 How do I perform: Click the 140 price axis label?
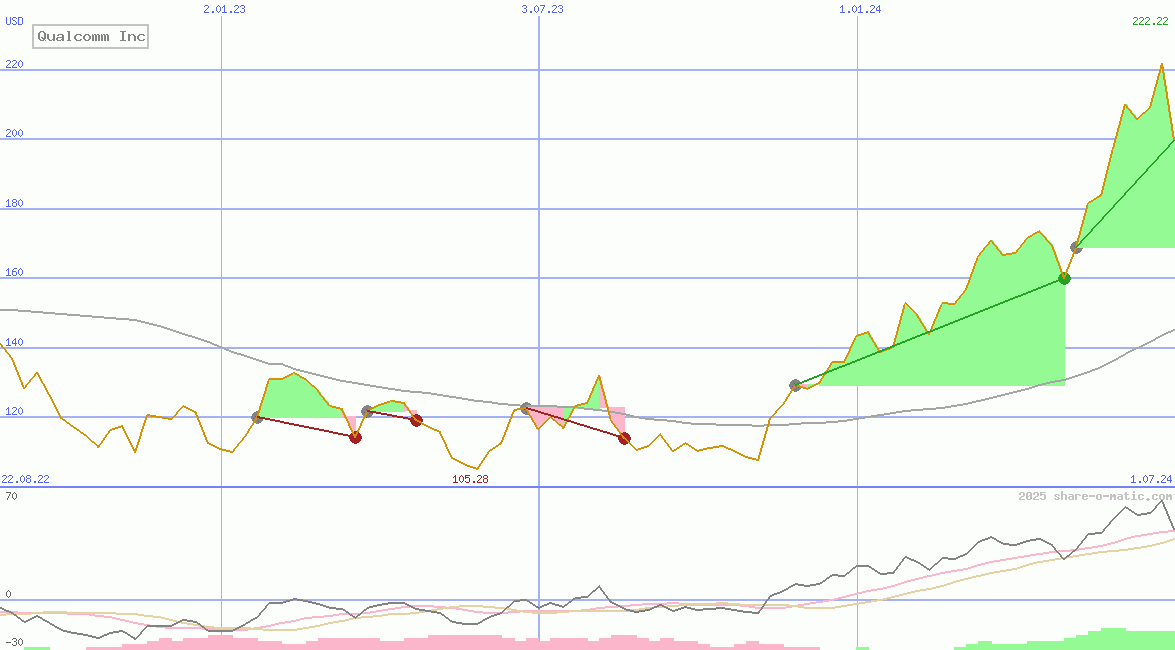pos(14,343)
